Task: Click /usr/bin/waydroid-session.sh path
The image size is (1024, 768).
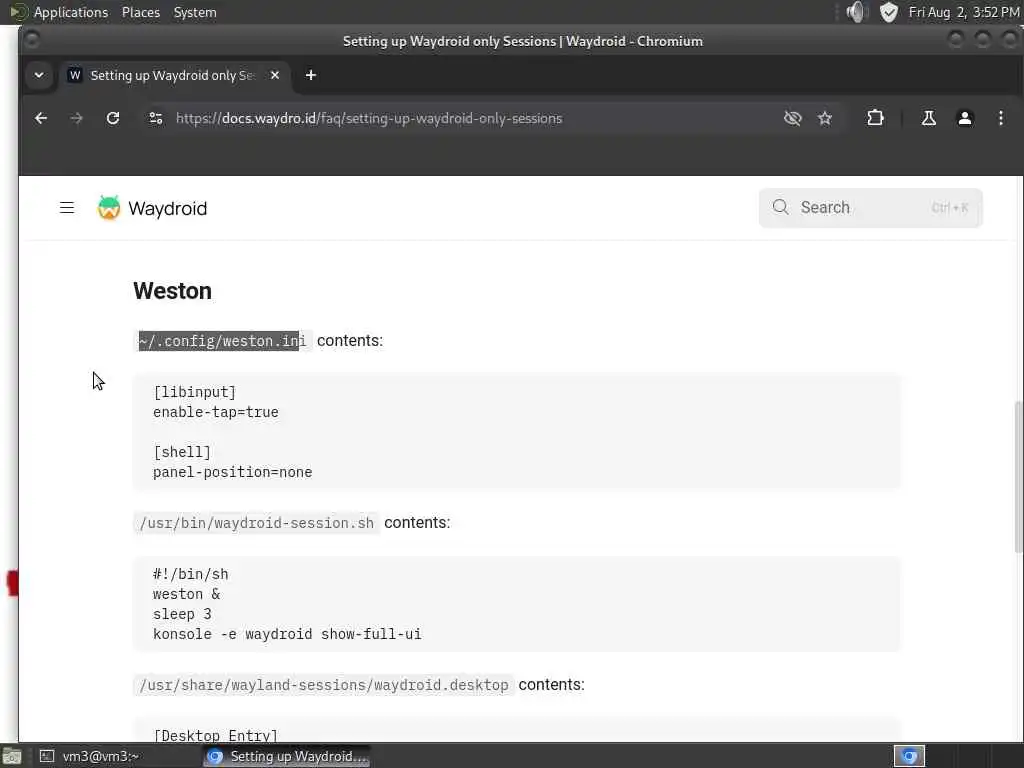Action: pyautogui.click(x=257, y=523)
